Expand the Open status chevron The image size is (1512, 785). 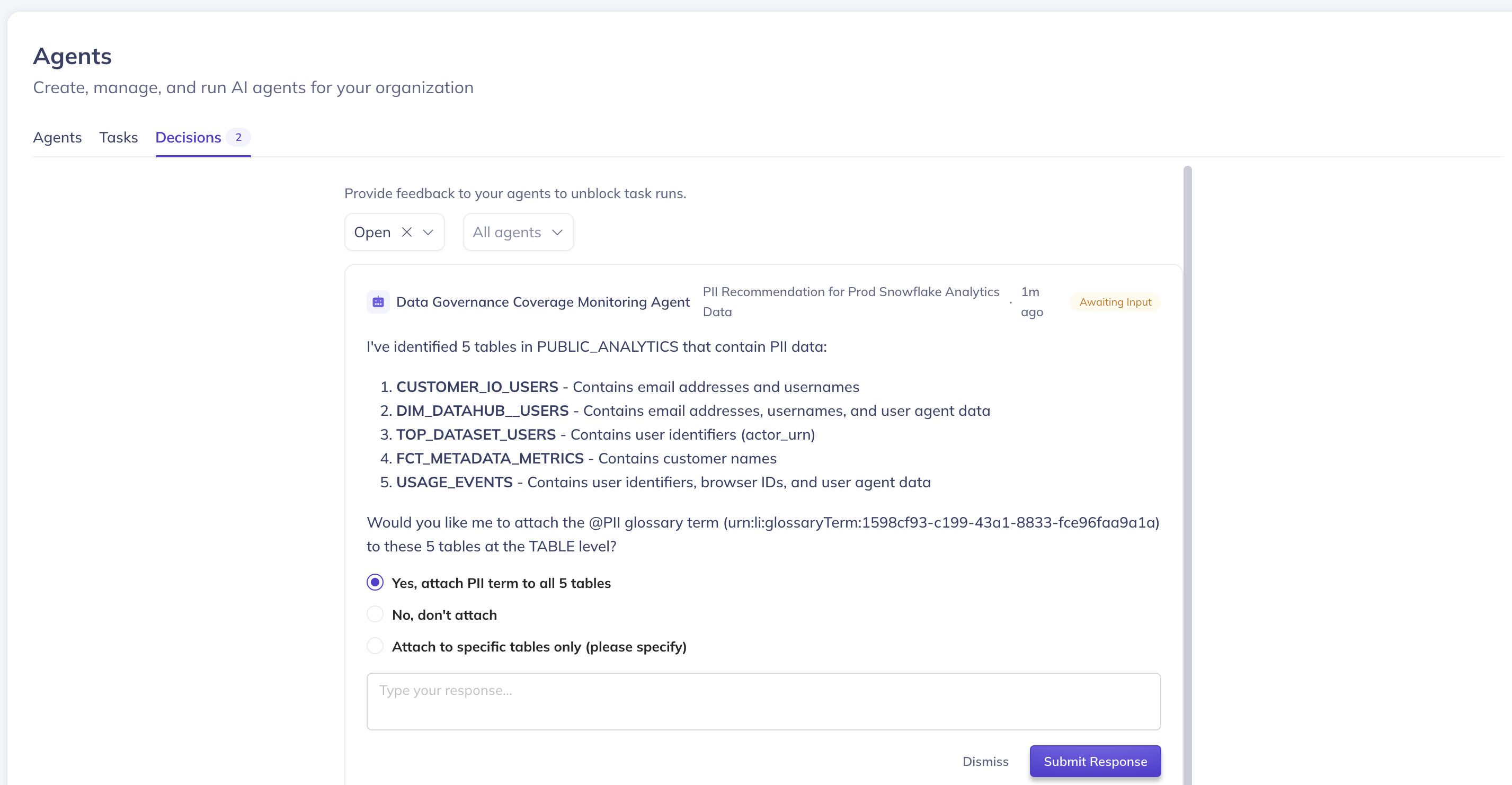point(428,233)
